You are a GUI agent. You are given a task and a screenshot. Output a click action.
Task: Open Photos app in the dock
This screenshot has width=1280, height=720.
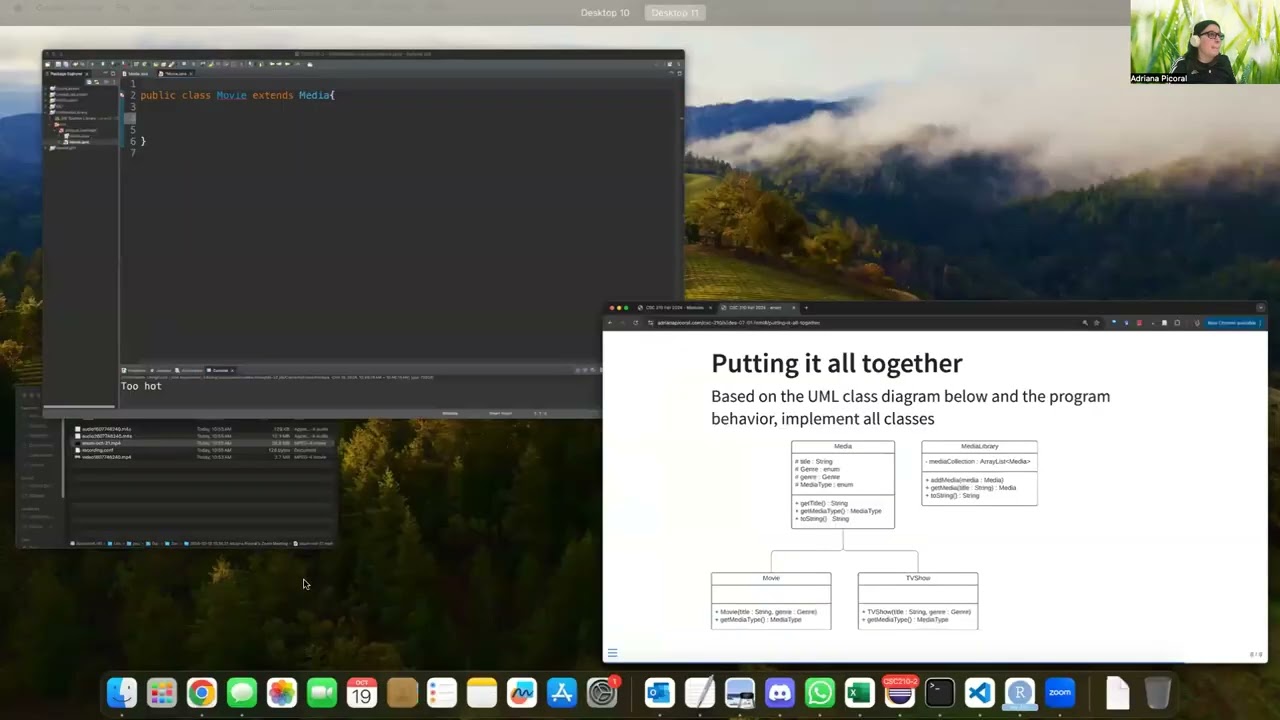click(282, 692)
